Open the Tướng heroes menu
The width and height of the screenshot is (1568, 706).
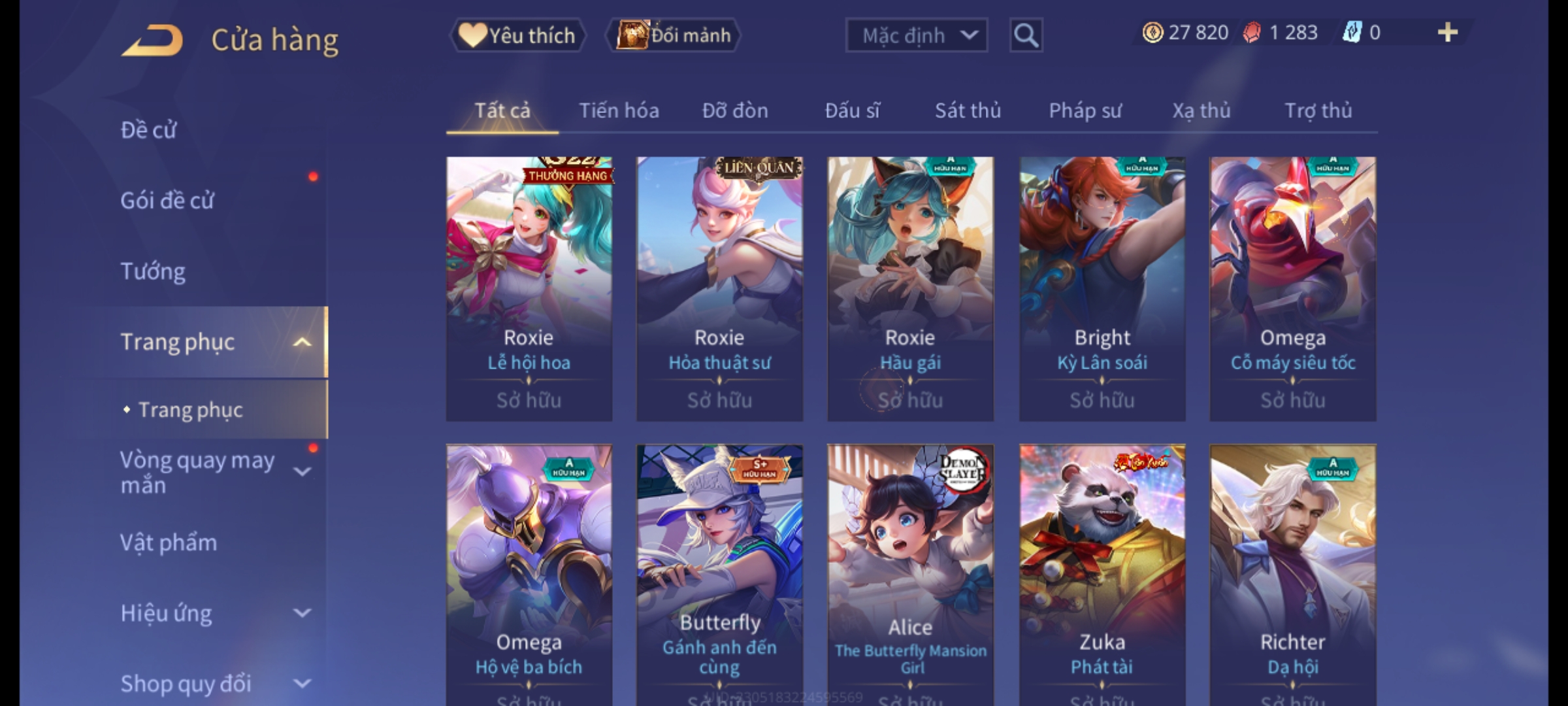153,271
